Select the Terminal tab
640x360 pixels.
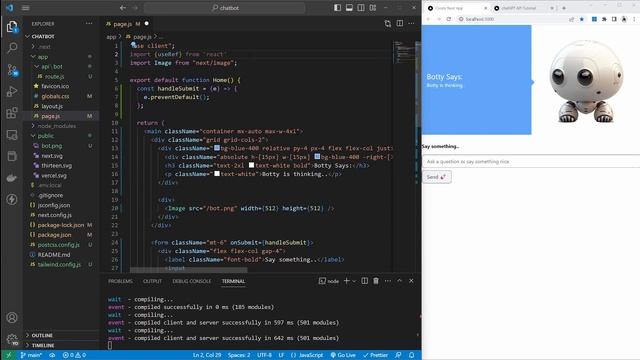[x=233, y=281]
